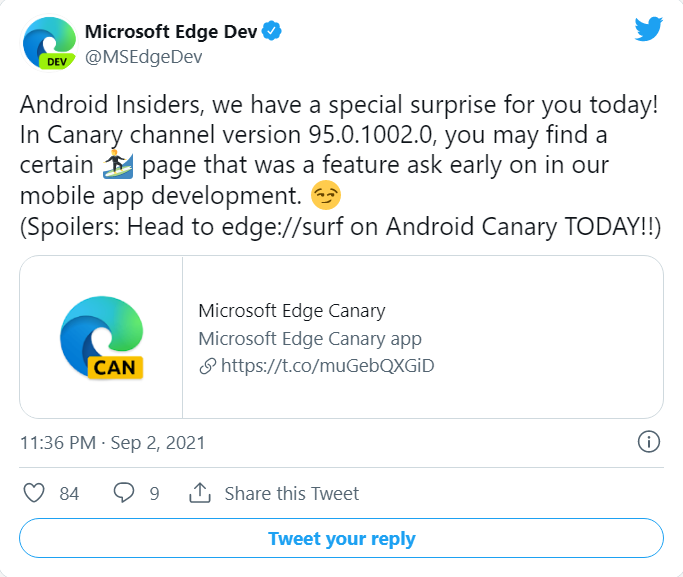Click the Edge Canary logo thumbnail
This screenshot has width=683, height=577.
(101, 337)
